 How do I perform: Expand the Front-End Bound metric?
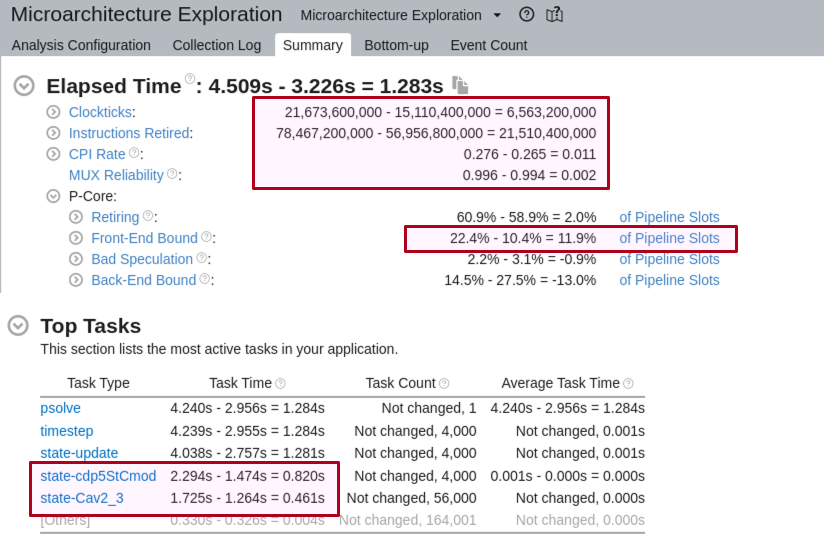(x=76, y=238)
